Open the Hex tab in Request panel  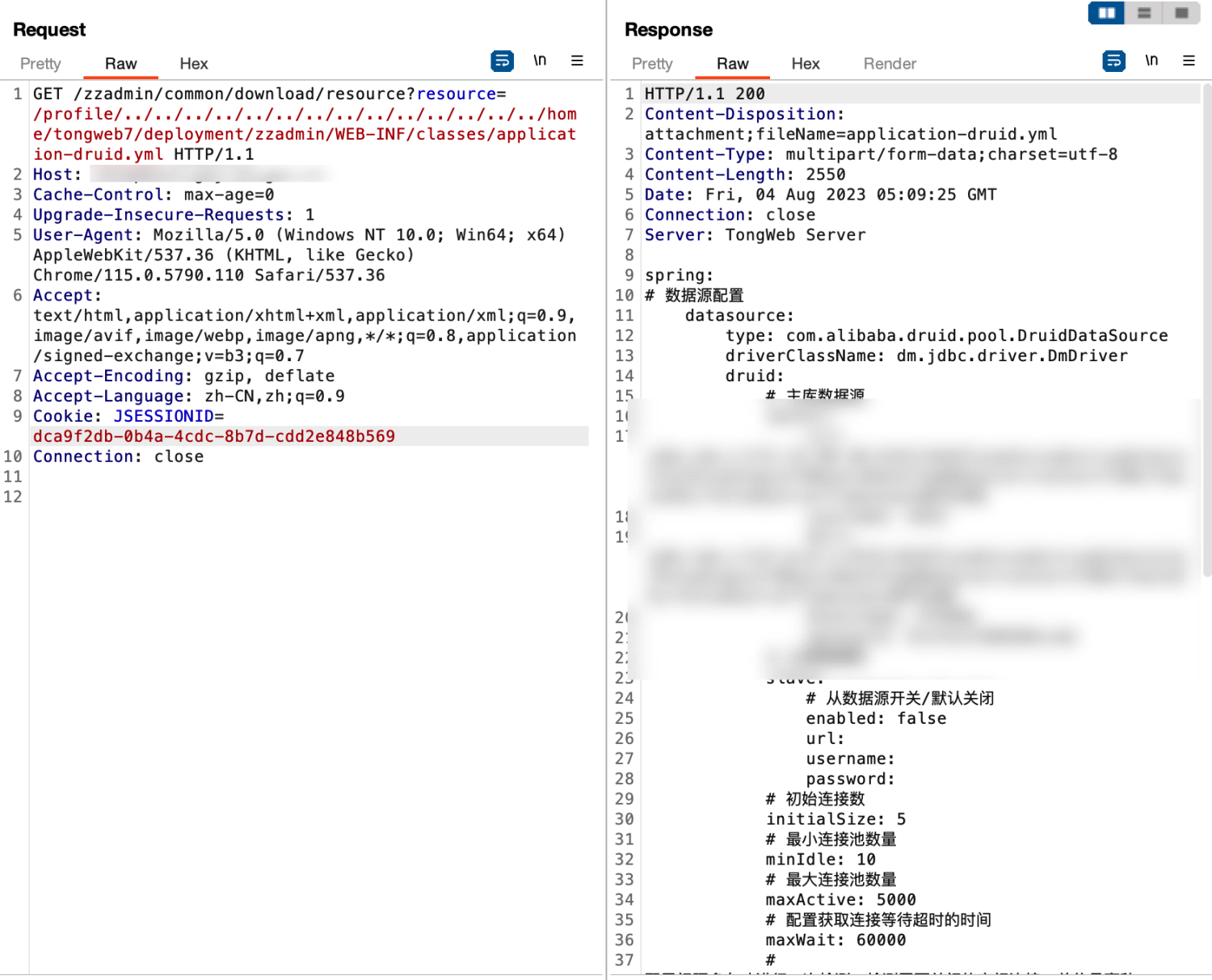(x=193, y=64)
